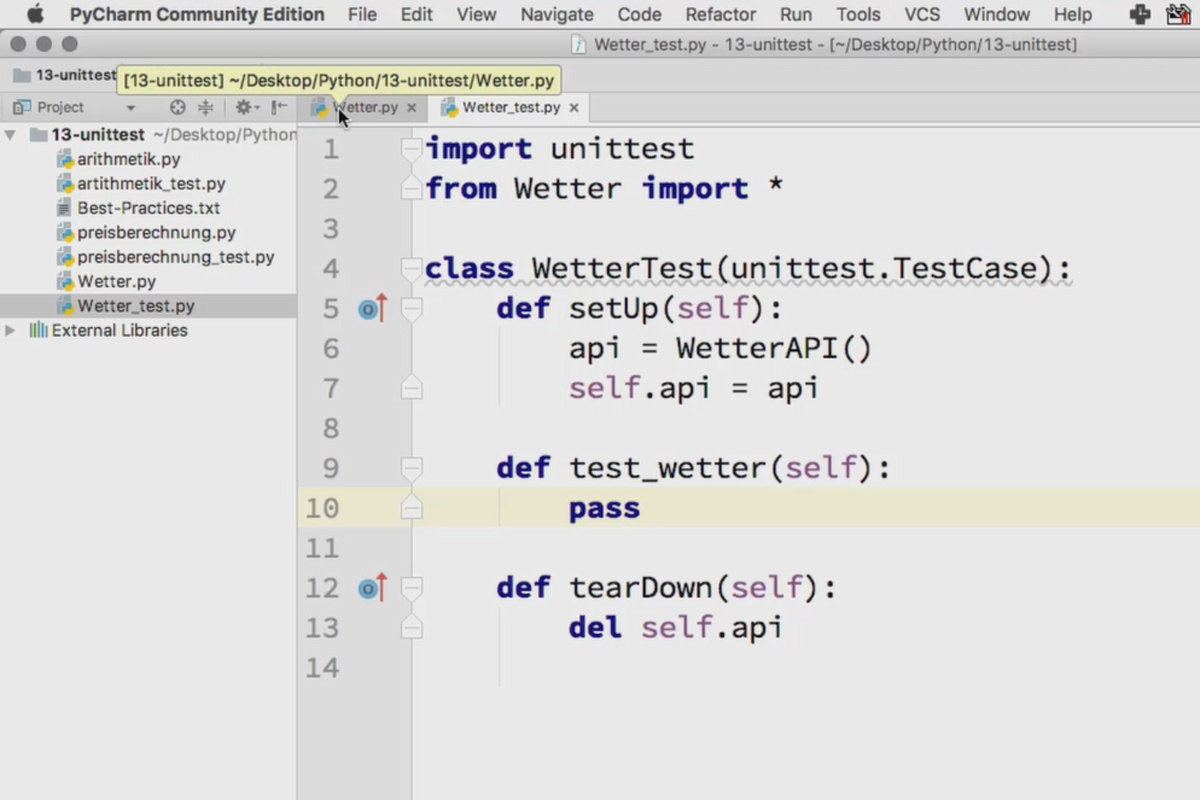Image resolution: width=1200 pixels, height=800 pixels.
Task: Open the Run menu
Action: point(796,14)
